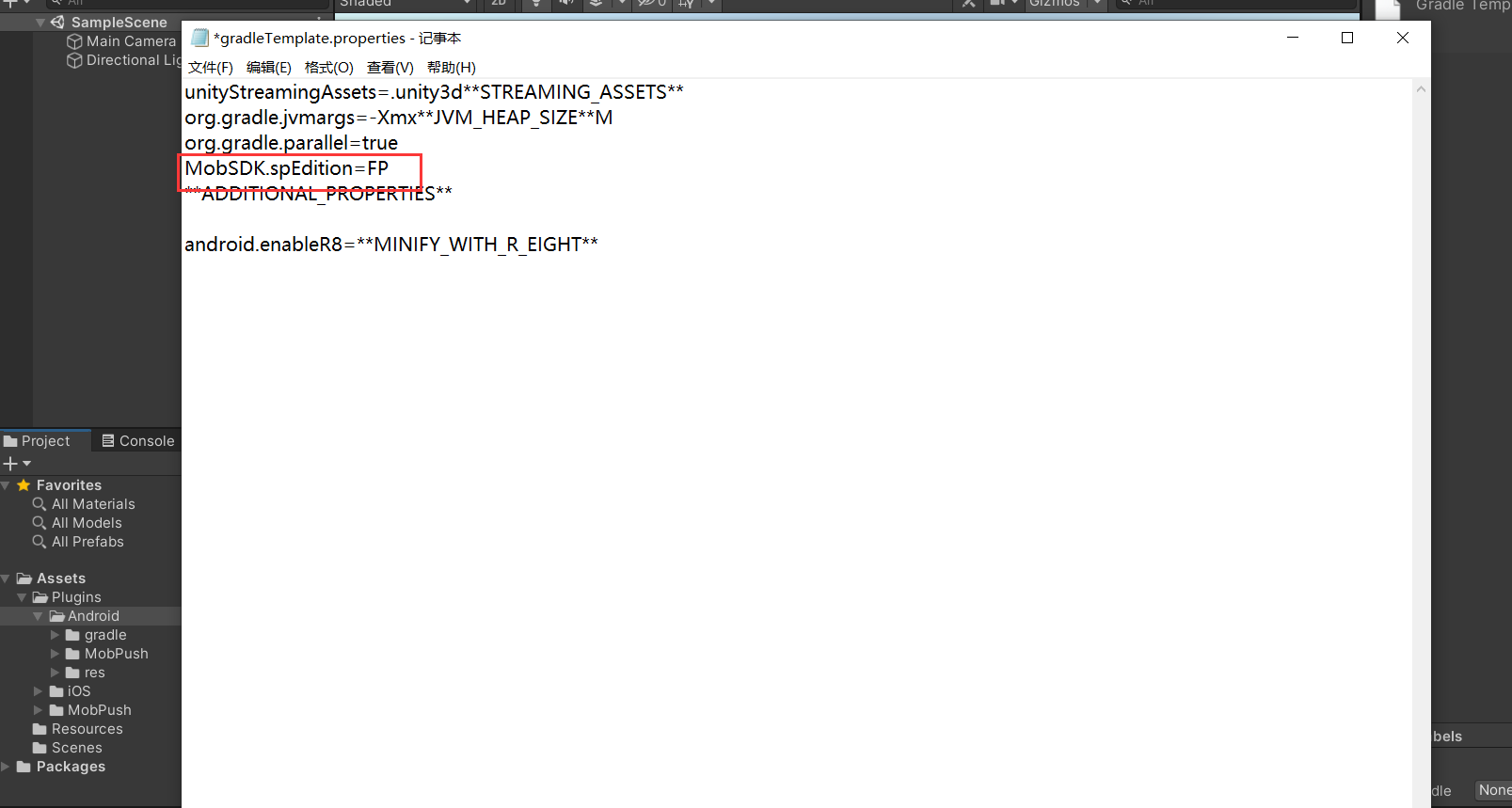The image size is (1512, 808).
Task: Expand the Packages folder
Action: pos(6,767)
